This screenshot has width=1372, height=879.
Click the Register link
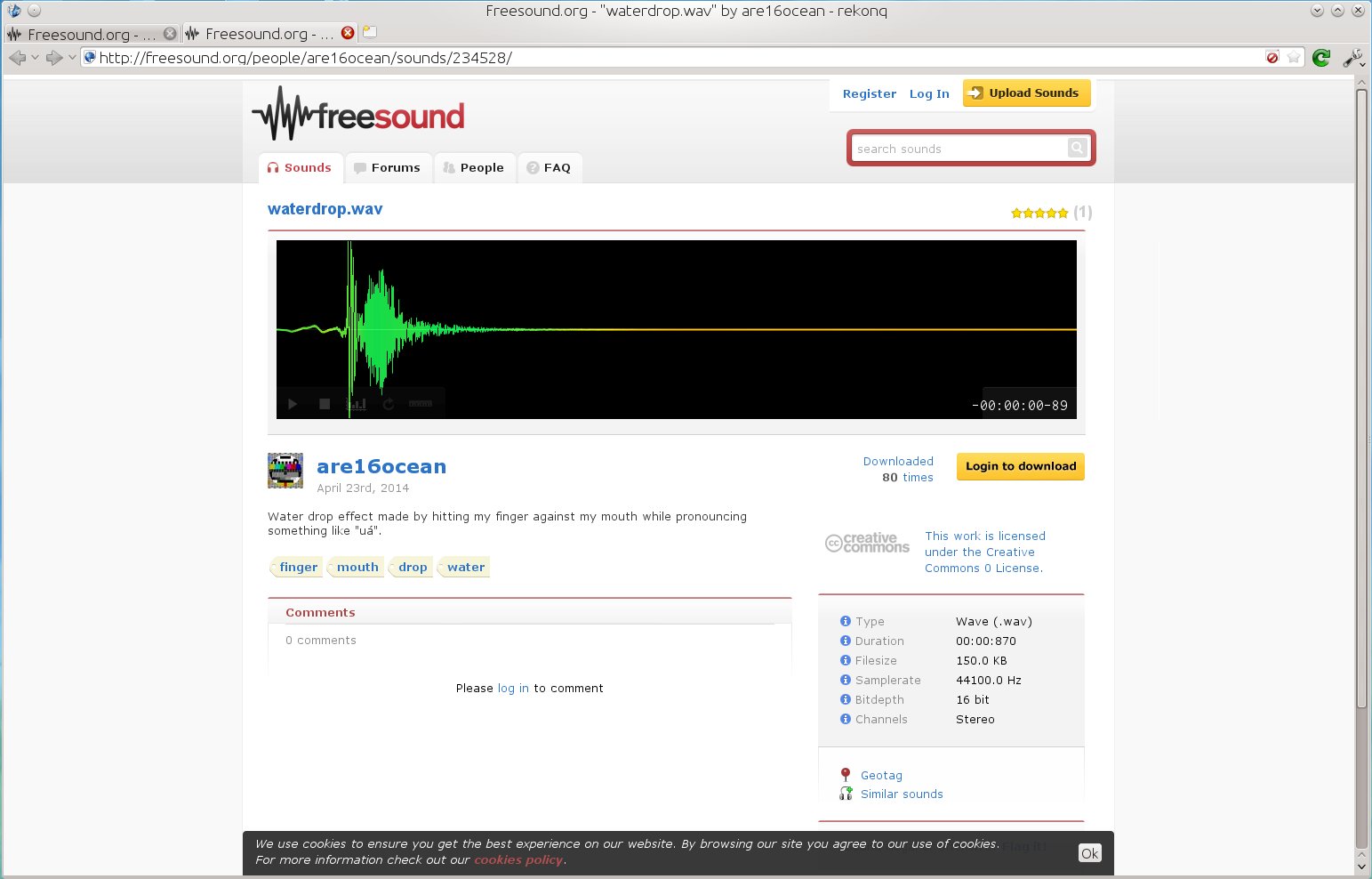click(x=869, y=93)
